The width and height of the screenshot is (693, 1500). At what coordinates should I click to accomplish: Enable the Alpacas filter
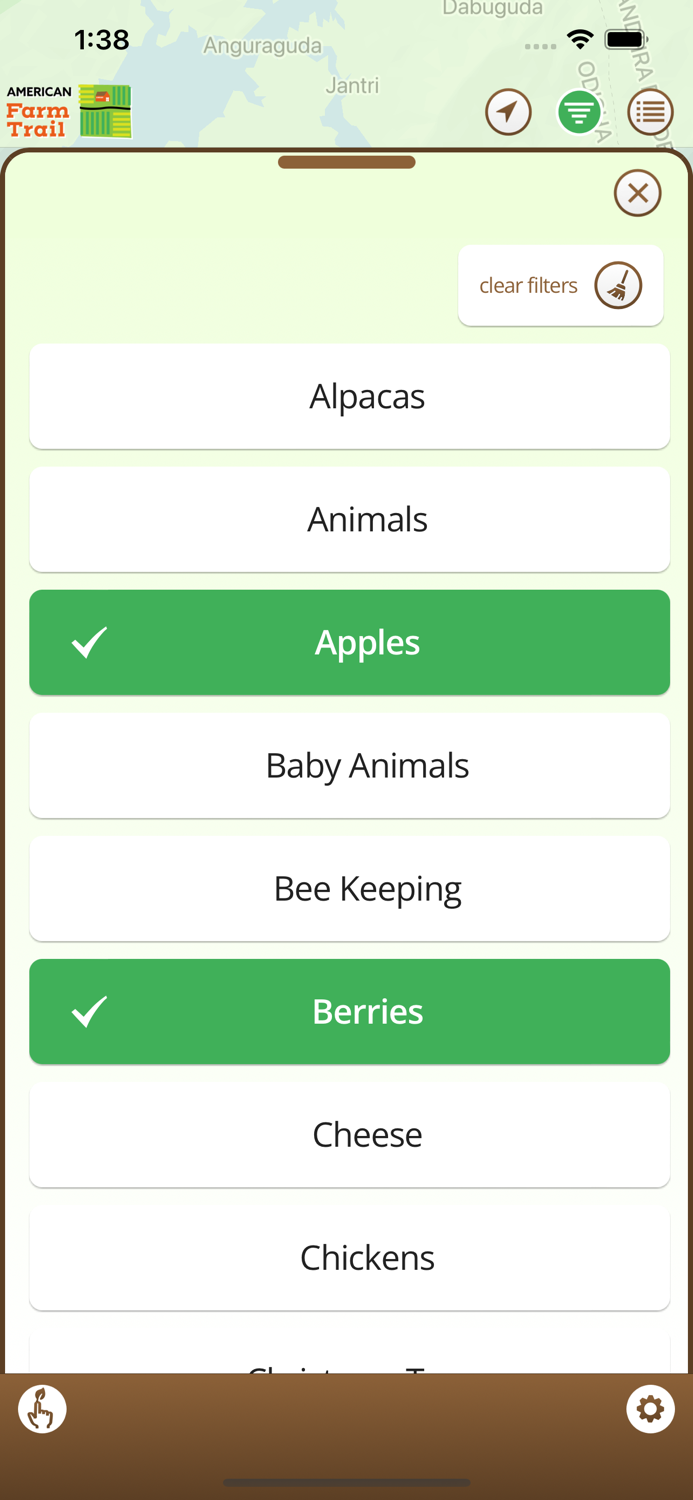(349, 396)
